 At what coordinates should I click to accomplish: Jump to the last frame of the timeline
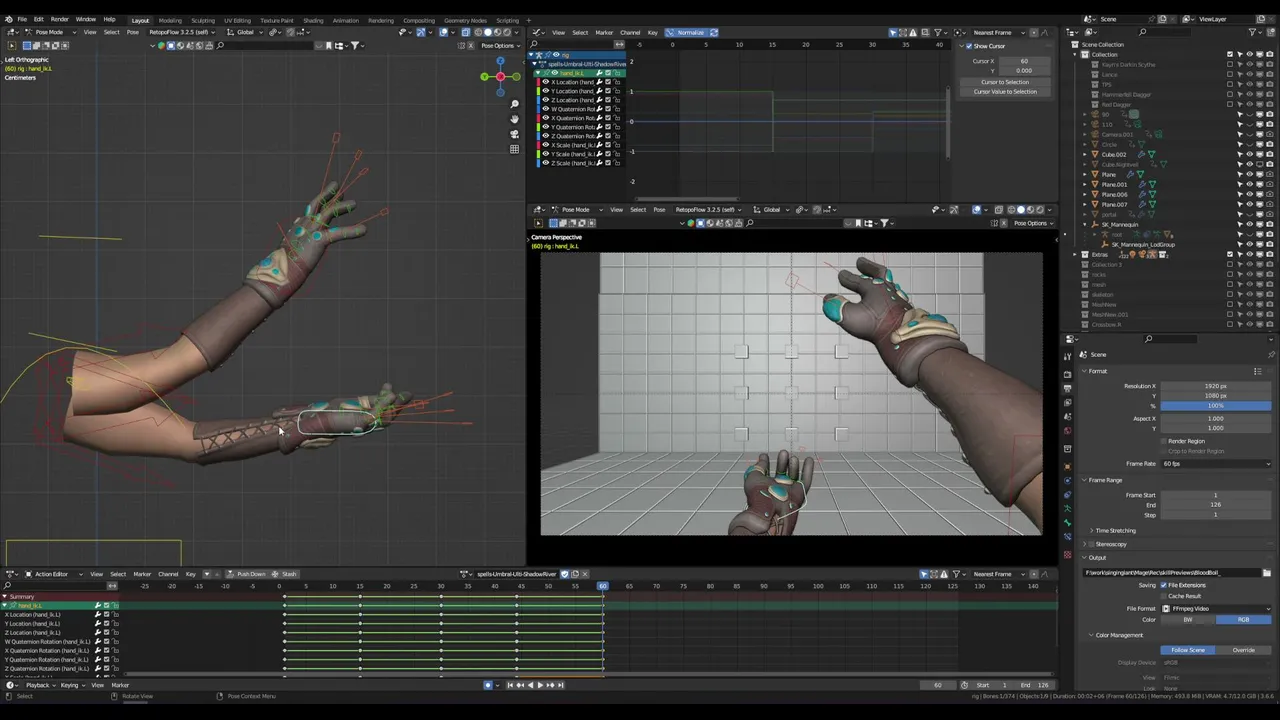click(560, 685)
